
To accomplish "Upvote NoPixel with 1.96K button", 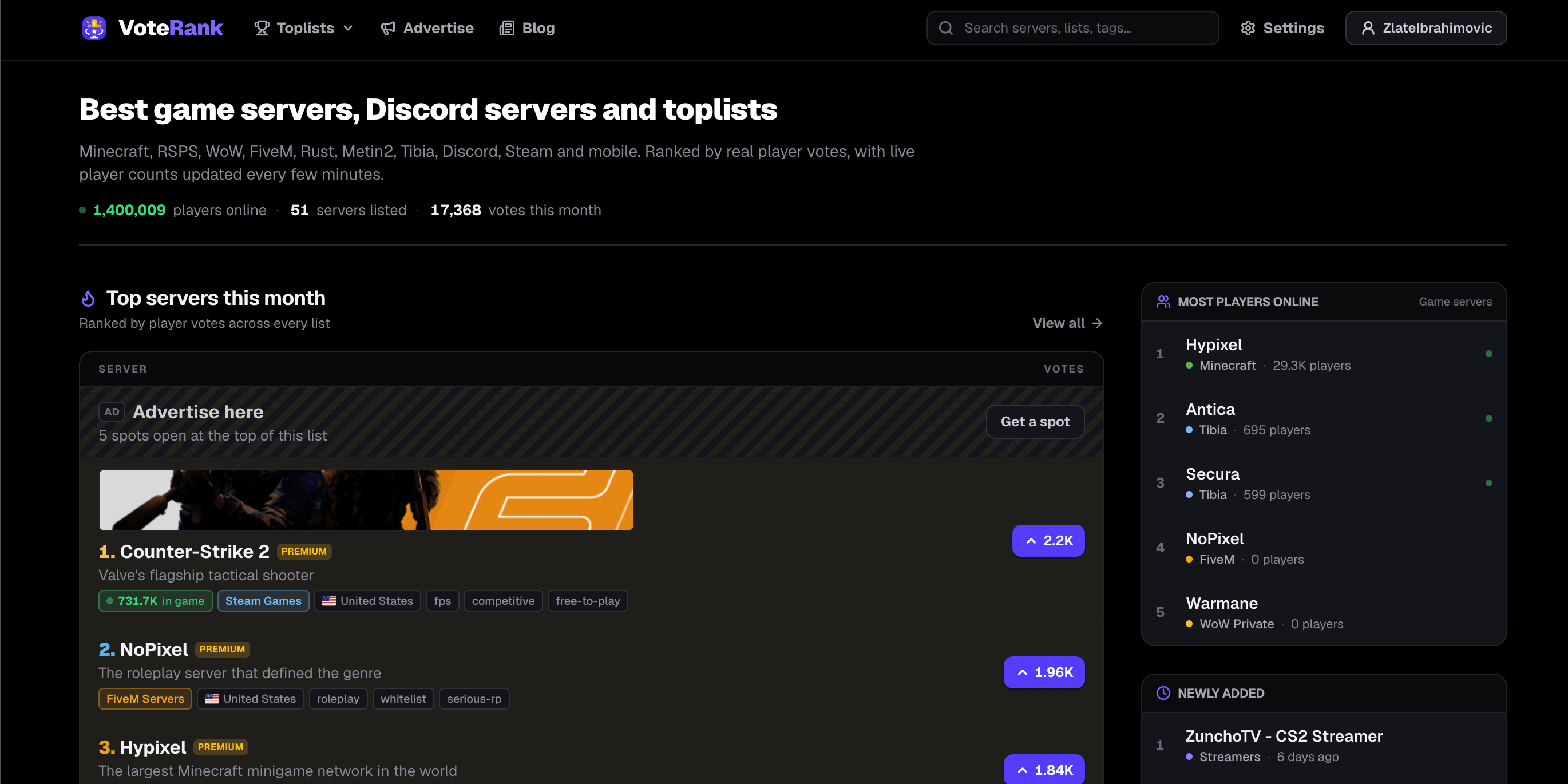I will 1044,672.
